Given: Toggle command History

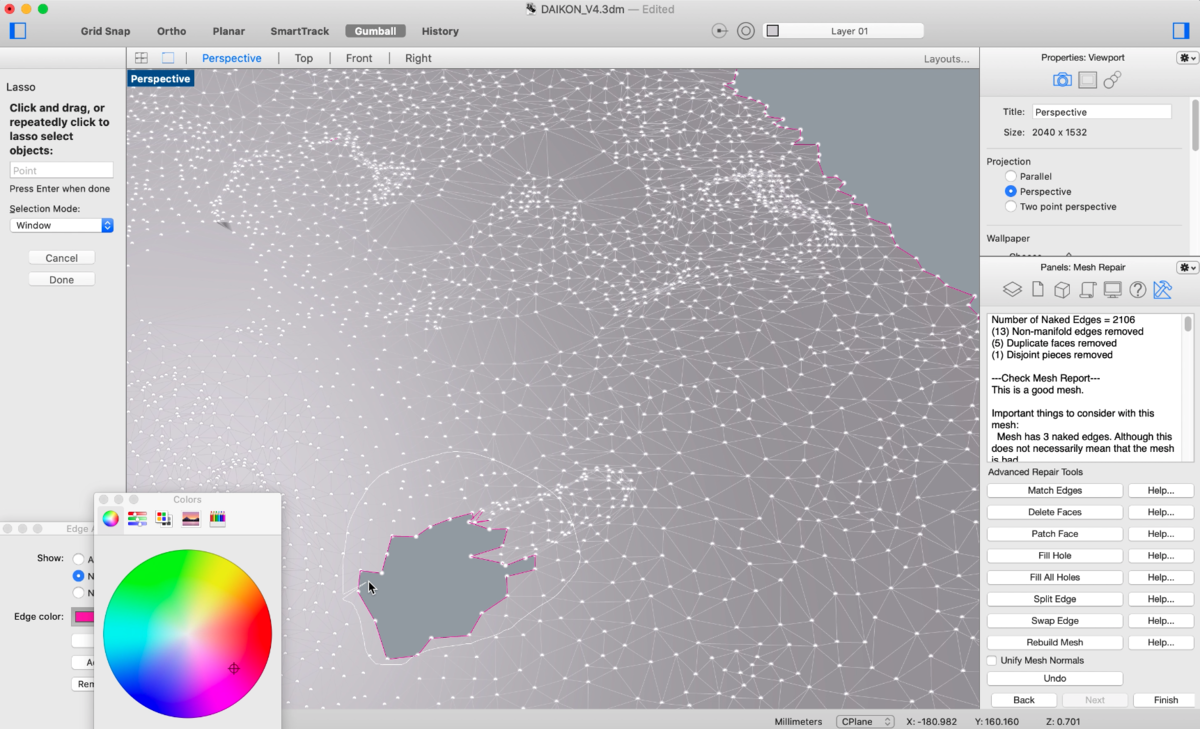Looking at the screenshot, I should 440,31.
